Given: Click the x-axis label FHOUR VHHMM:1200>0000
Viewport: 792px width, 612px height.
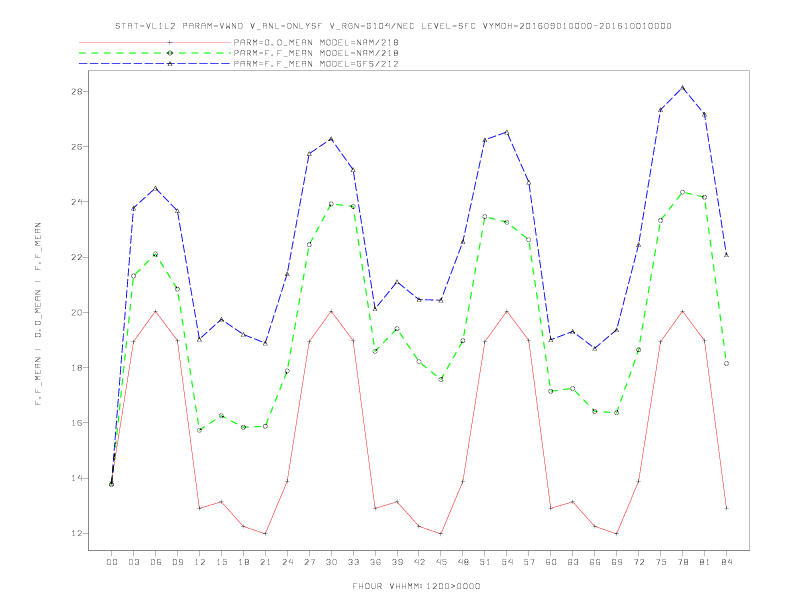Looking at the screenshot, I should tap(416, 586).
